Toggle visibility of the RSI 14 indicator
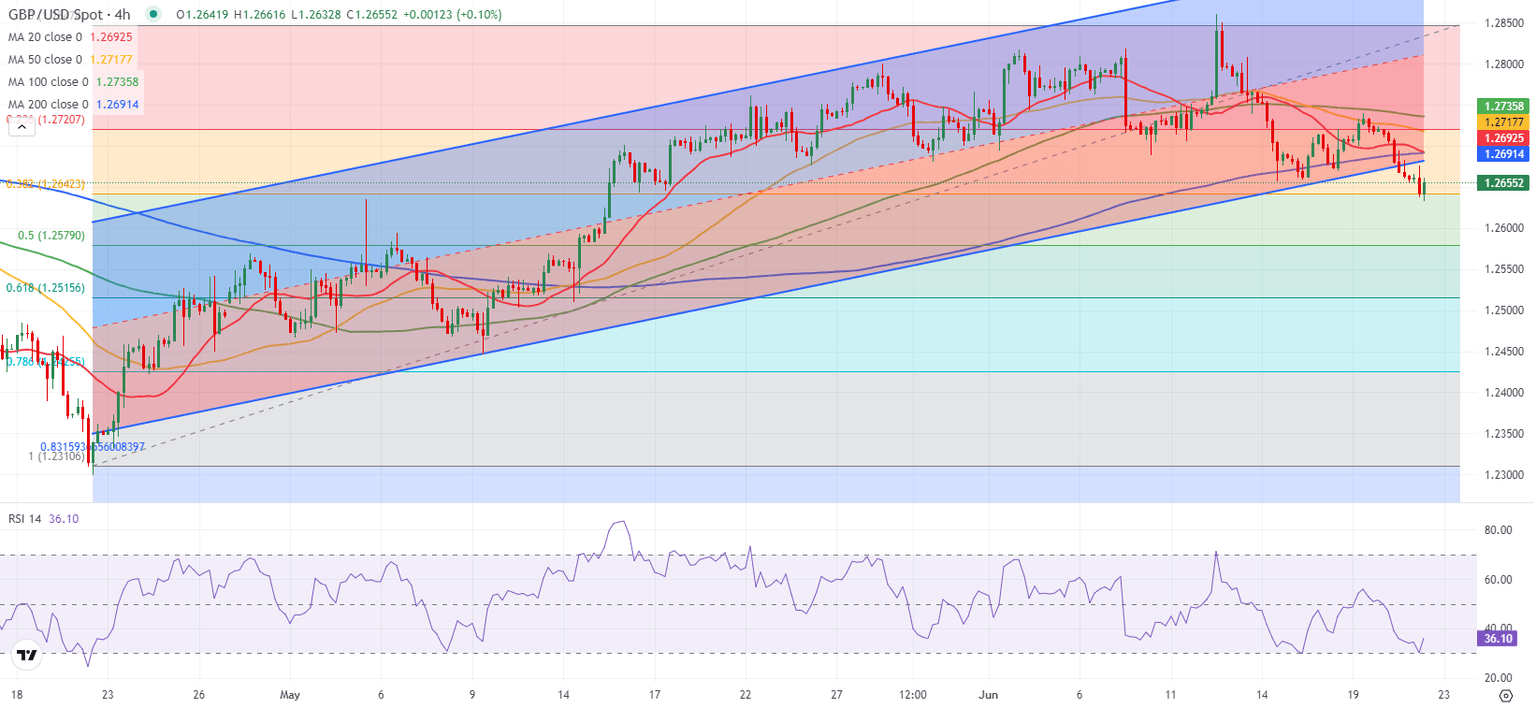The height and width of the screenshot is (707, 1536). click(x=27, y=518)
